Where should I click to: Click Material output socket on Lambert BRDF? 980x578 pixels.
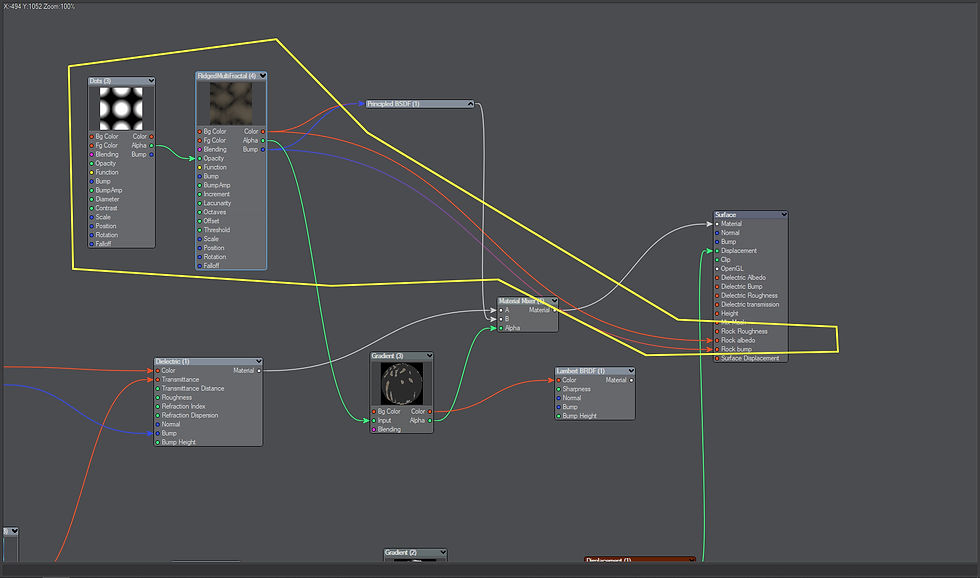(x=631, y=380)
